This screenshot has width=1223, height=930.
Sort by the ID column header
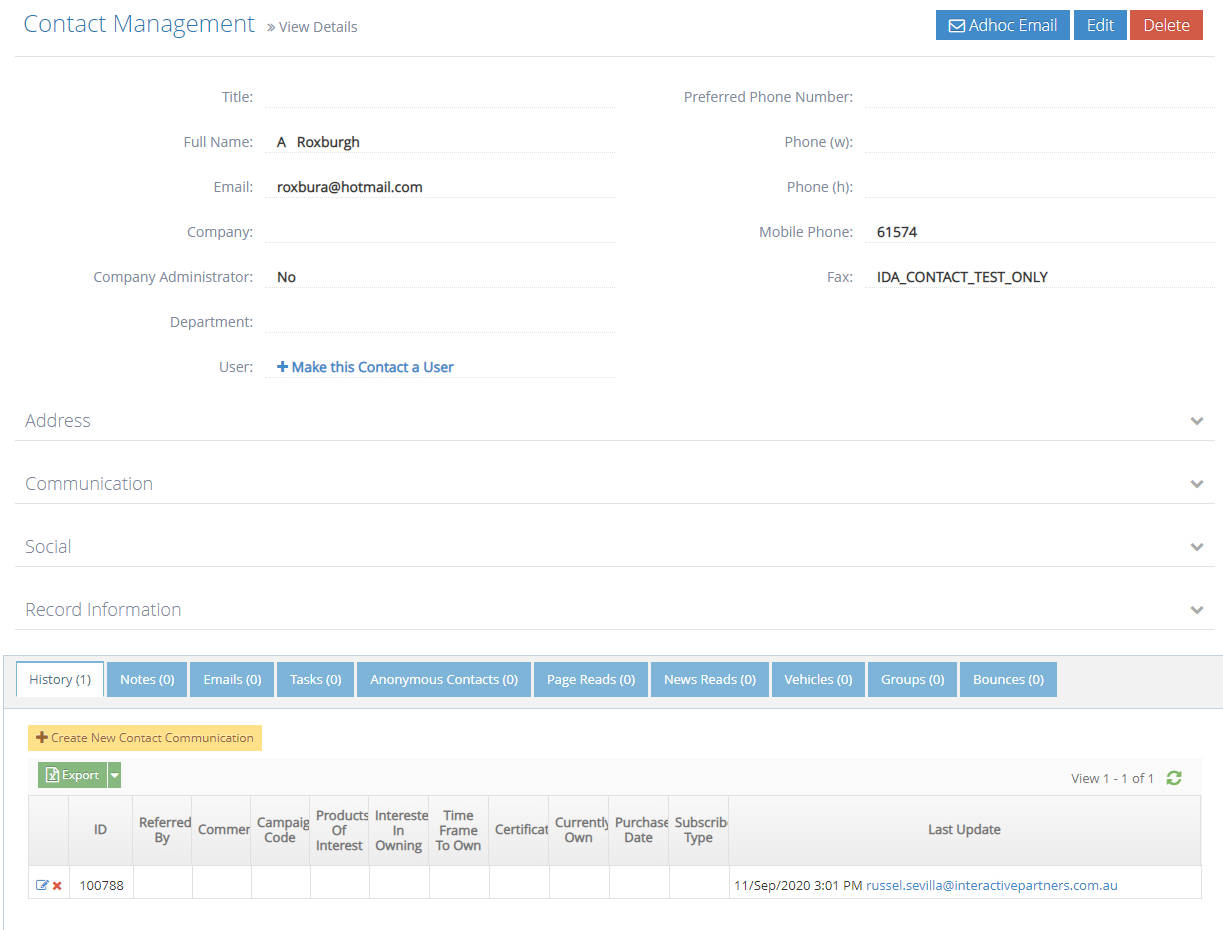click(x=100, y=830)
